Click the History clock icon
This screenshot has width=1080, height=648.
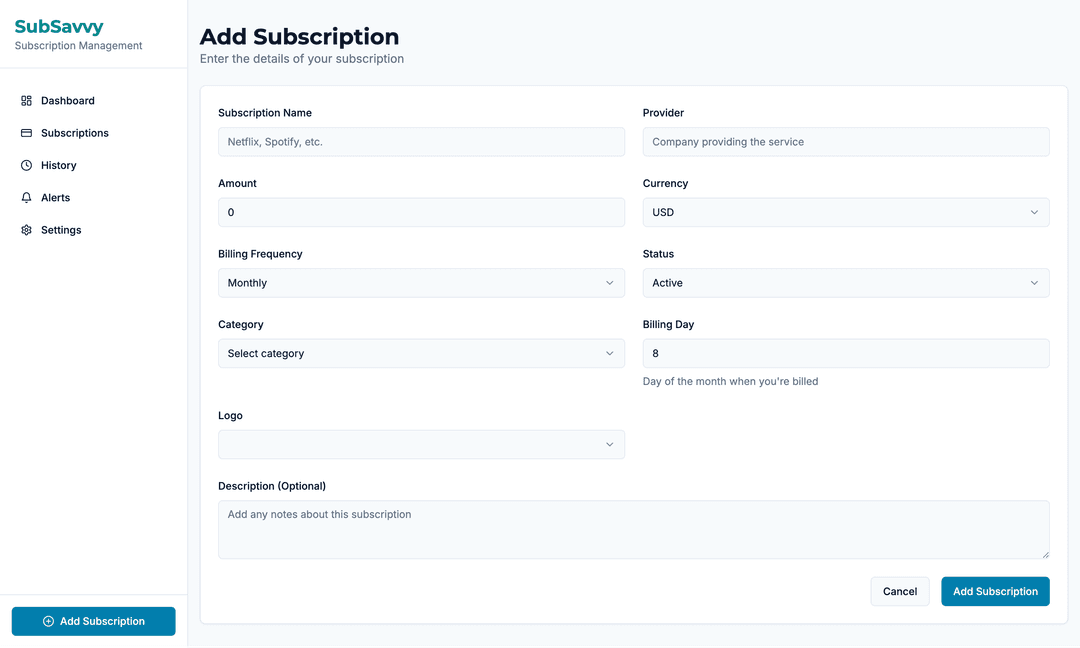[26, 165]
